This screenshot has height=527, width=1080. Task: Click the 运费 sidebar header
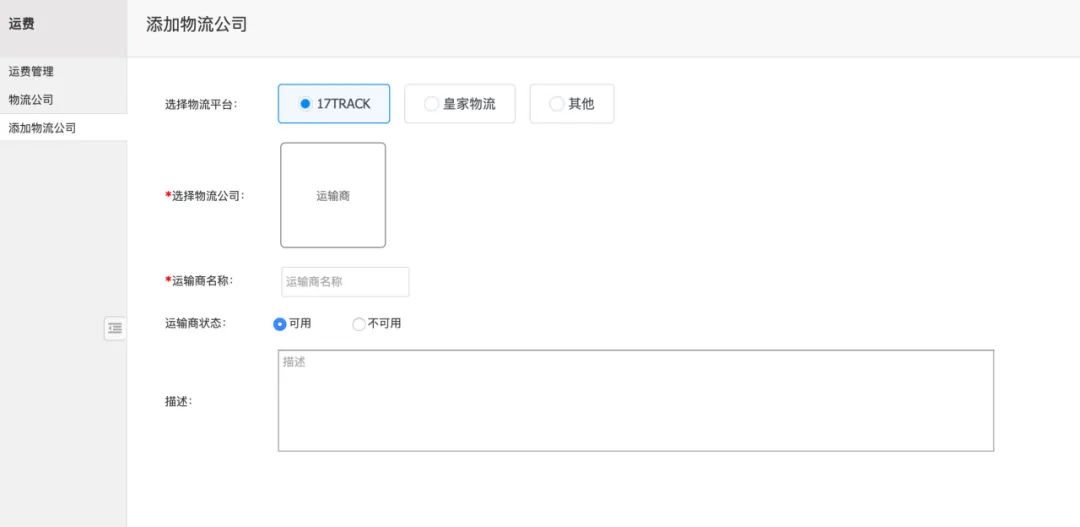[x=22, y=24]
